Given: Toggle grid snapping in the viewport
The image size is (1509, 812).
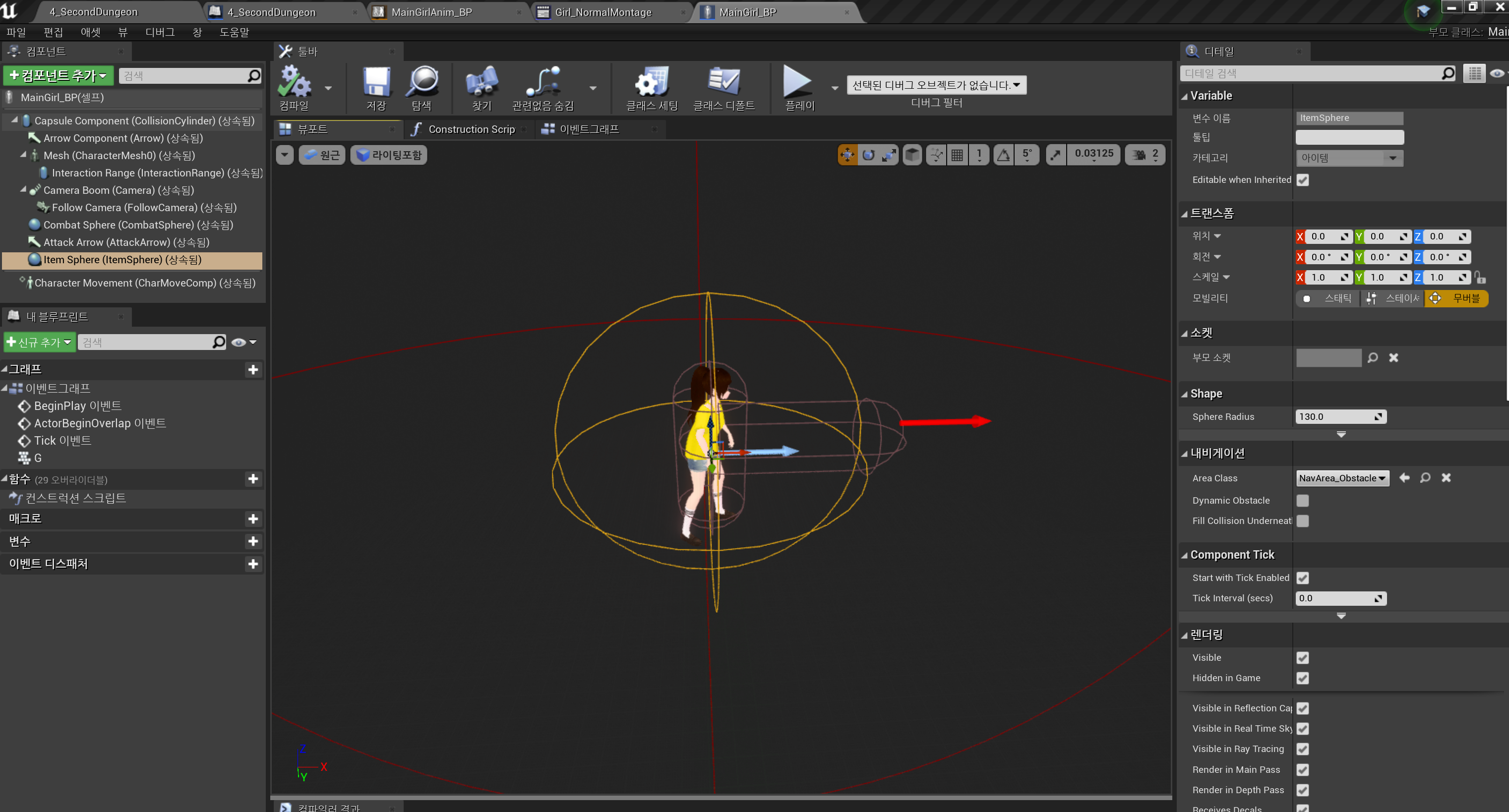Looking at the screenshot, I should click(x=957, y=155).
